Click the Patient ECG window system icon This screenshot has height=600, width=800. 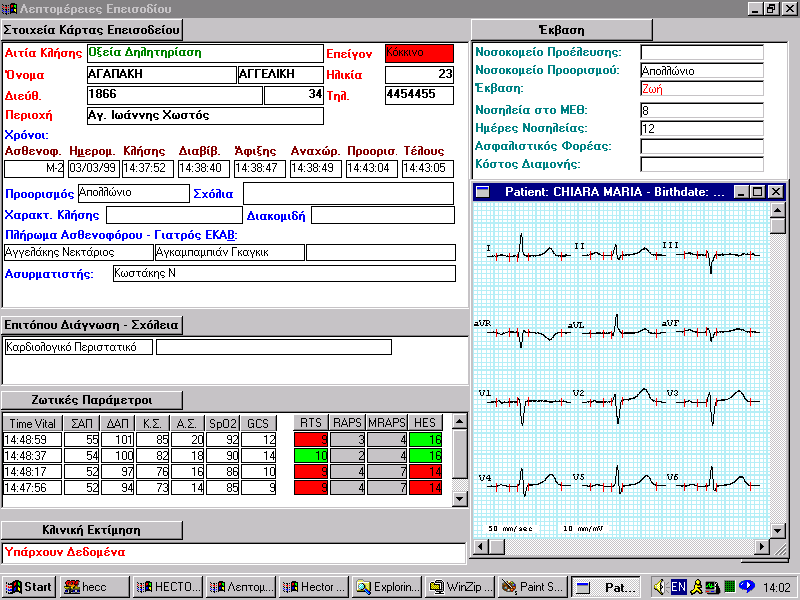pos(482,192)
